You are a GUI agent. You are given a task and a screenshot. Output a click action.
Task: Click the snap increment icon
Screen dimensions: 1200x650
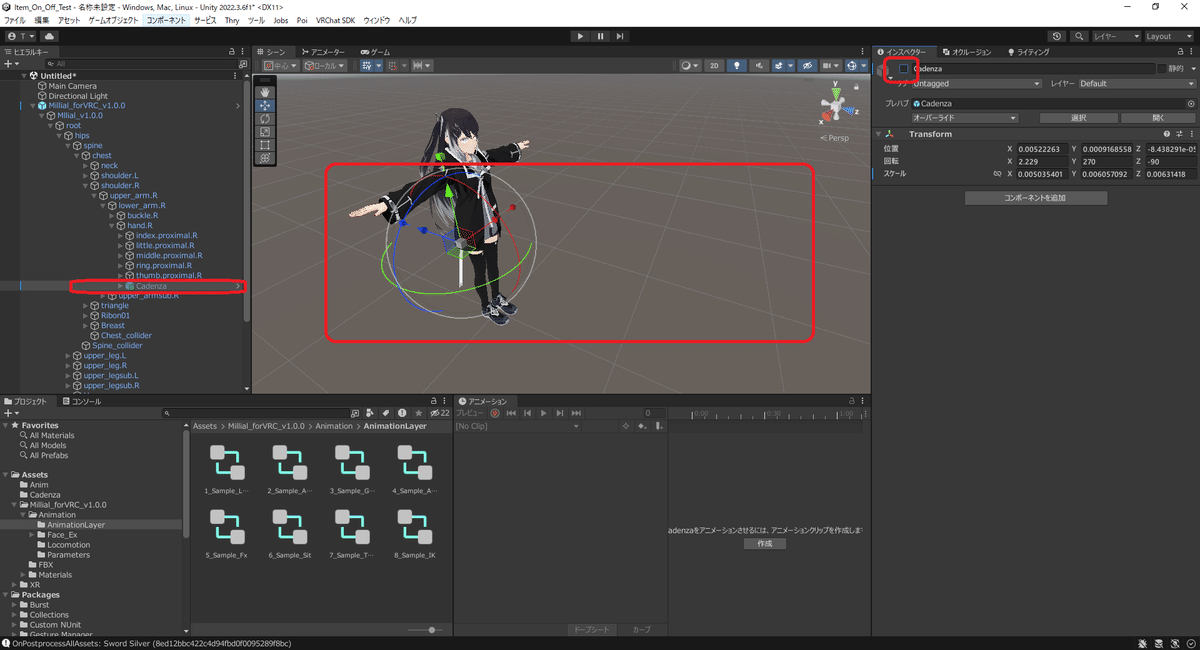click(421, 66)
